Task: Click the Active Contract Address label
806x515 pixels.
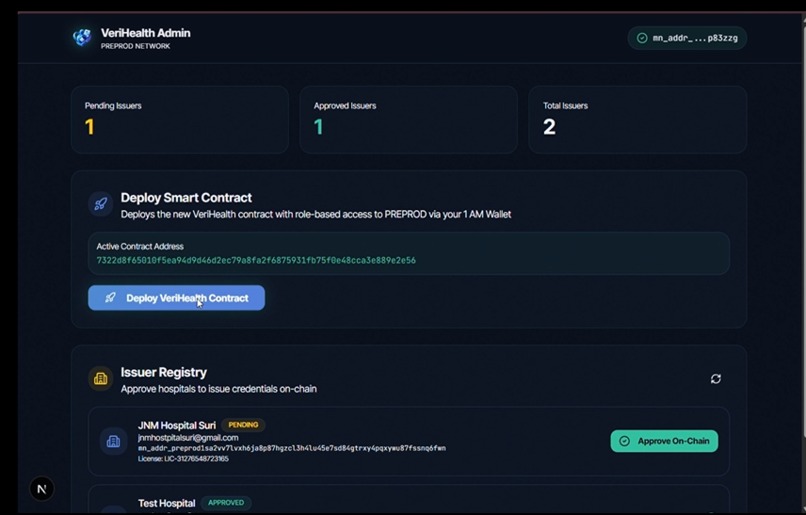Action: (x=140, y=246)
